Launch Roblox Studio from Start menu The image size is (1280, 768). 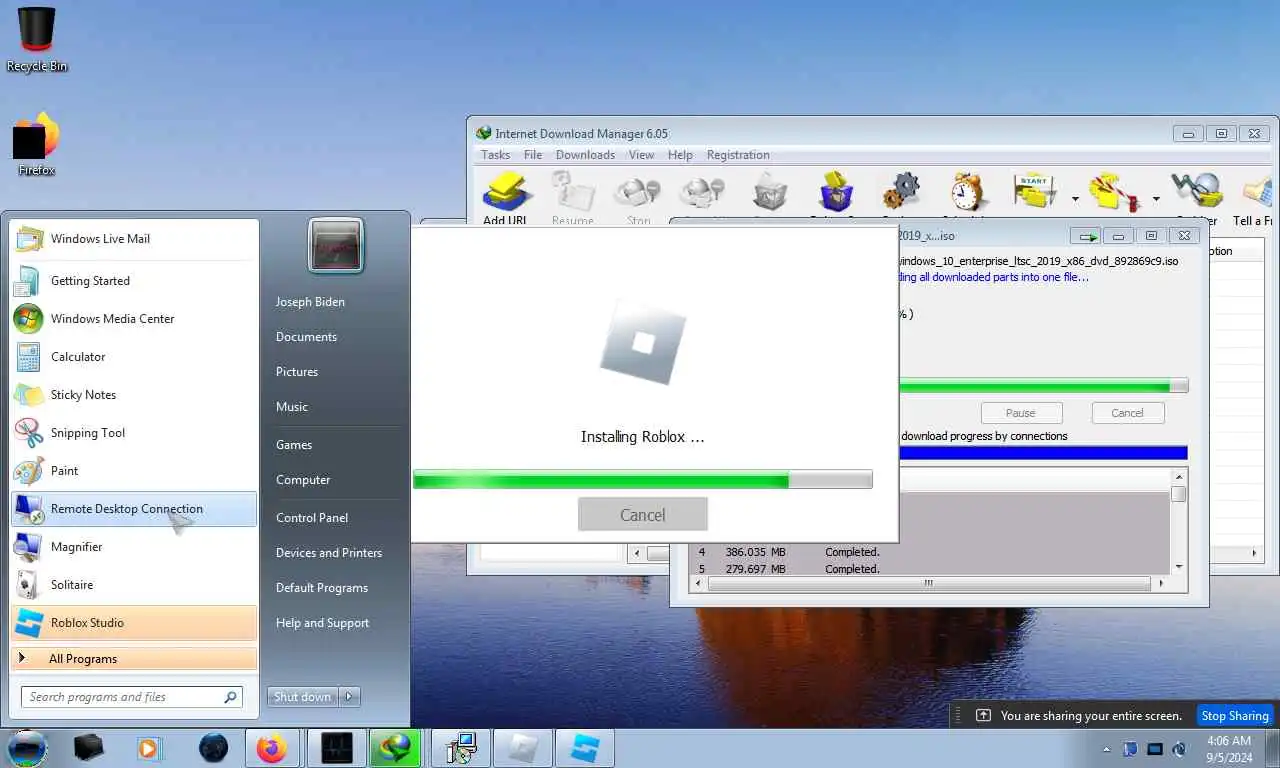click(133, 623)
